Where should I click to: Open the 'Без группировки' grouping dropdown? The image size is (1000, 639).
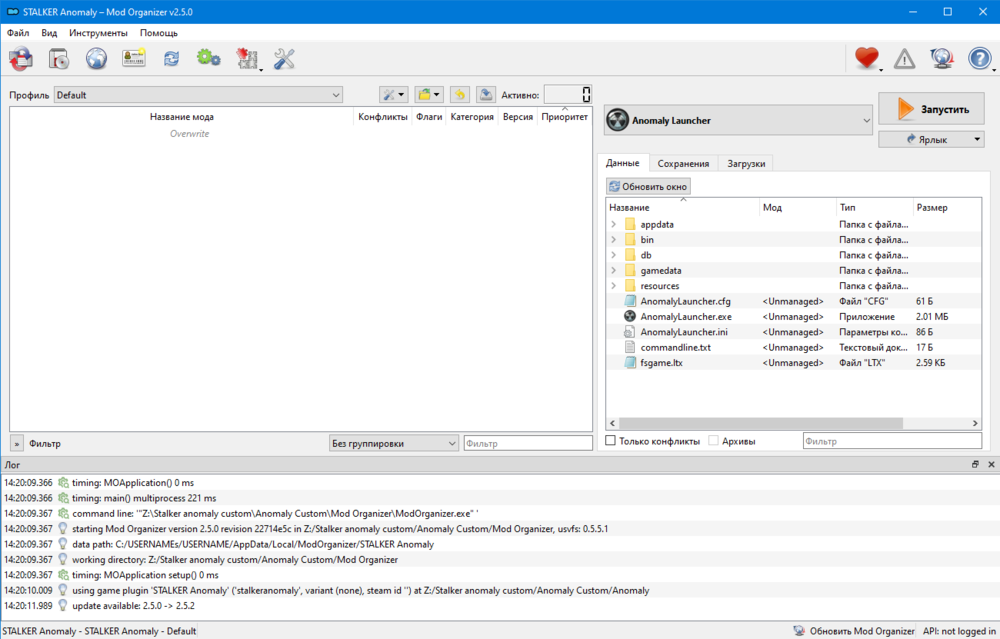point(393,443)
